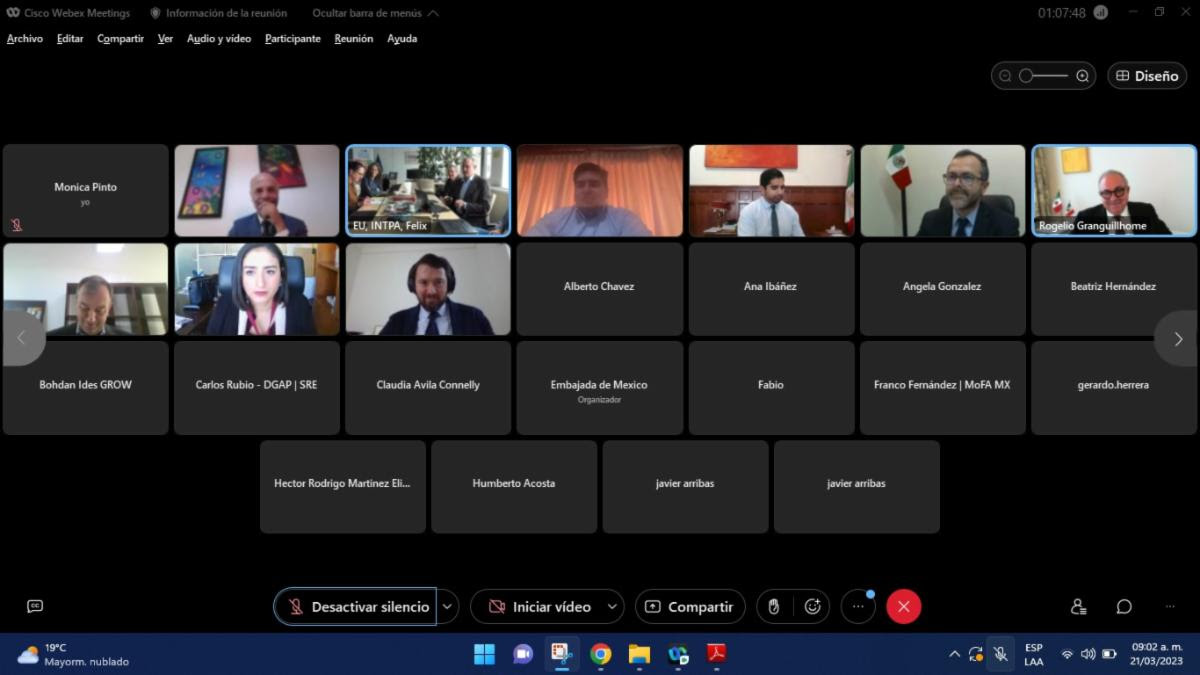Open the Participante menu
The image size is (1200, 675).
(292, 38)
